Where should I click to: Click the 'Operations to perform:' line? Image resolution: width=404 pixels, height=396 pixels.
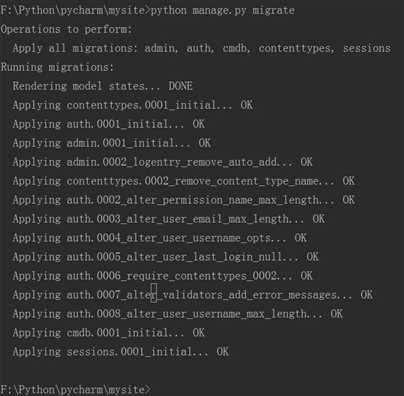pyautogui.click(x=66, y=29)
